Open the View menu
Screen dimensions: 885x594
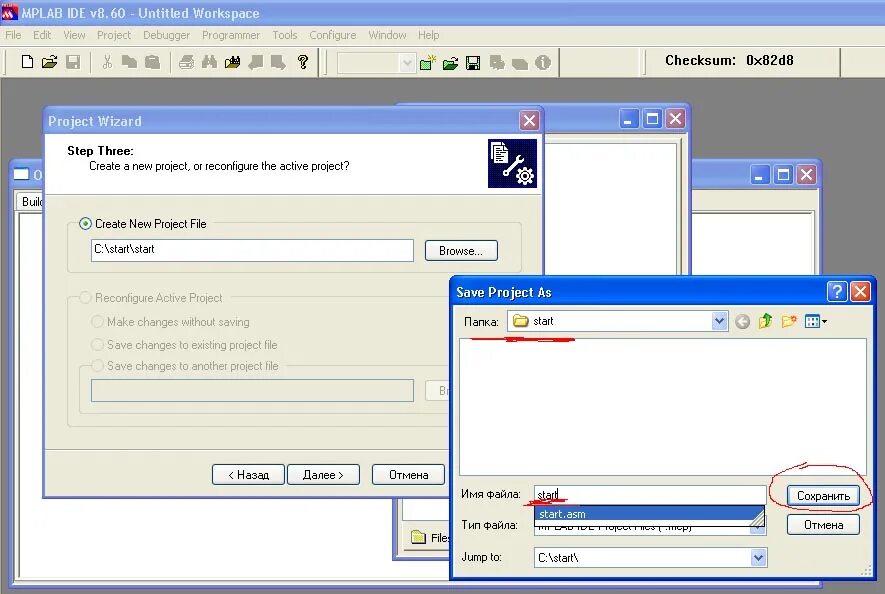74,35
